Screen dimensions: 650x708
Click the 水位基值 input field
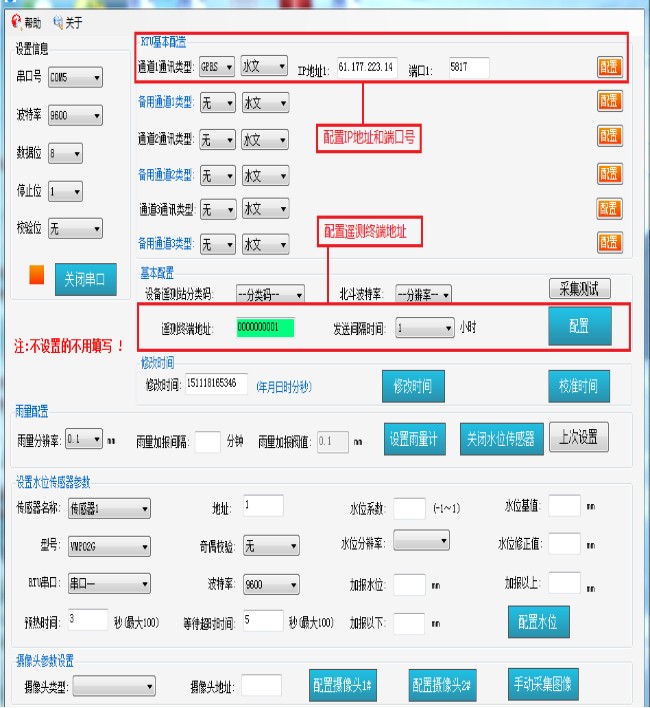565,506
